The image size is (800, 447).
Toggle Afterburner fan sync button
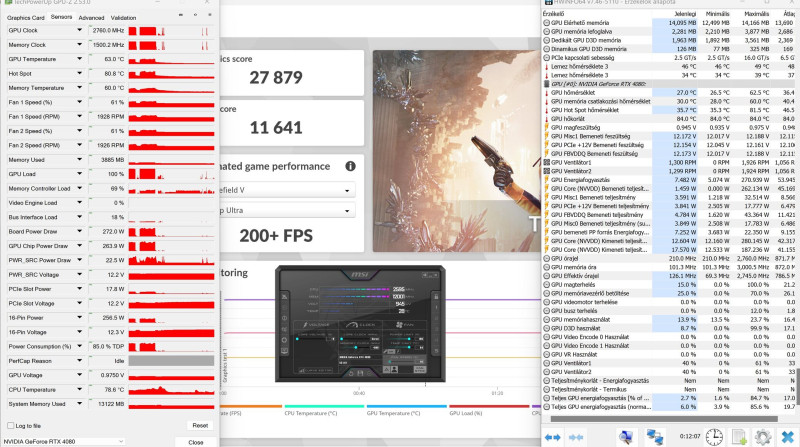pos(420,369)
